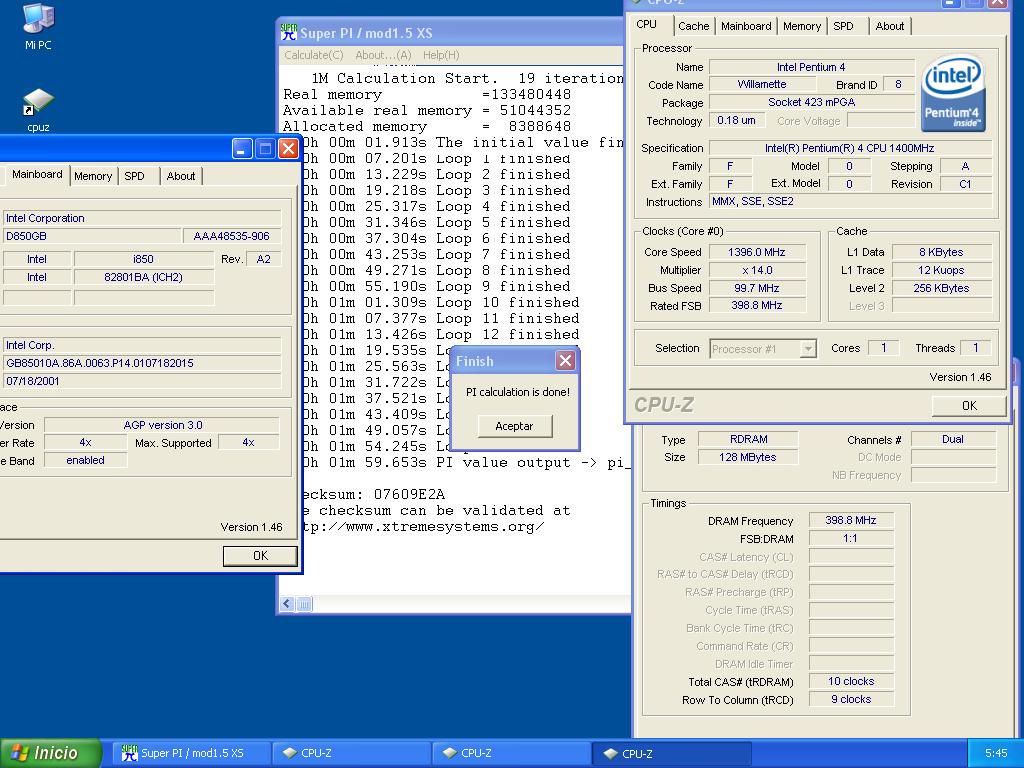The image size is (1024, 768).
Task: Click the 'AAA48535-906' board version field
Action: (x=232, y=236)
